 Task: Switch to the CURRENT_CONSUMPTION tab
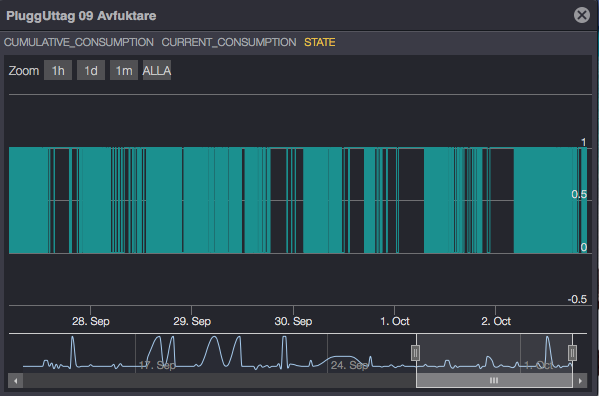[229, 42]
